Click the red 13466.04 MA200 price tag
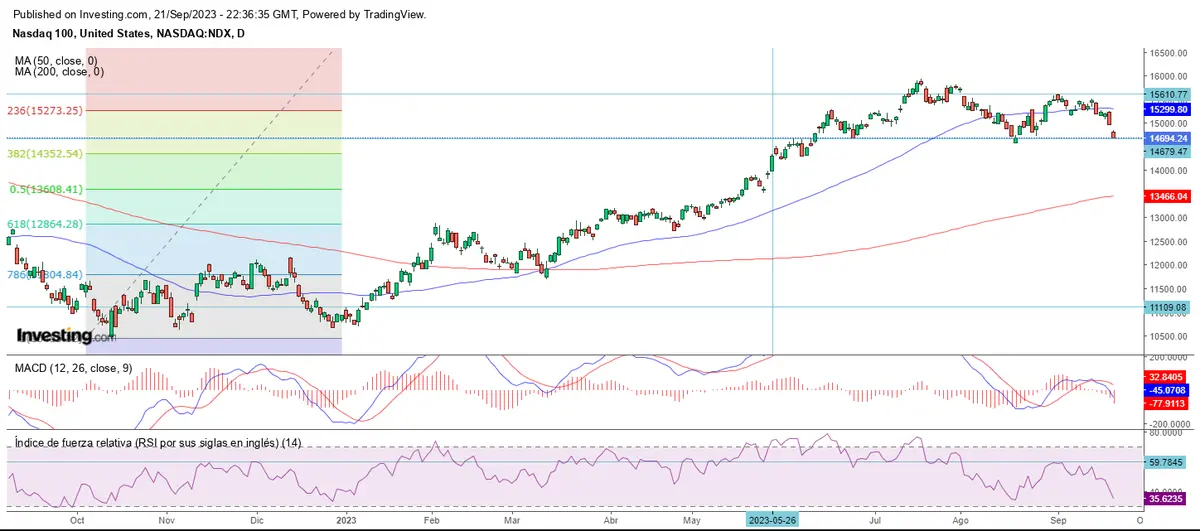Viewport: 1200px width, 531px height. coord(1168,198)
